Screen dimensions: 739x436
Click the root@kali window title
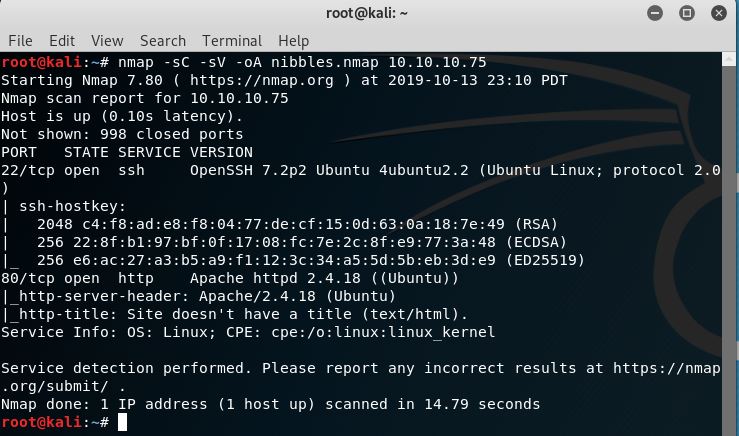pyautogui.click(x=369, y=14)
